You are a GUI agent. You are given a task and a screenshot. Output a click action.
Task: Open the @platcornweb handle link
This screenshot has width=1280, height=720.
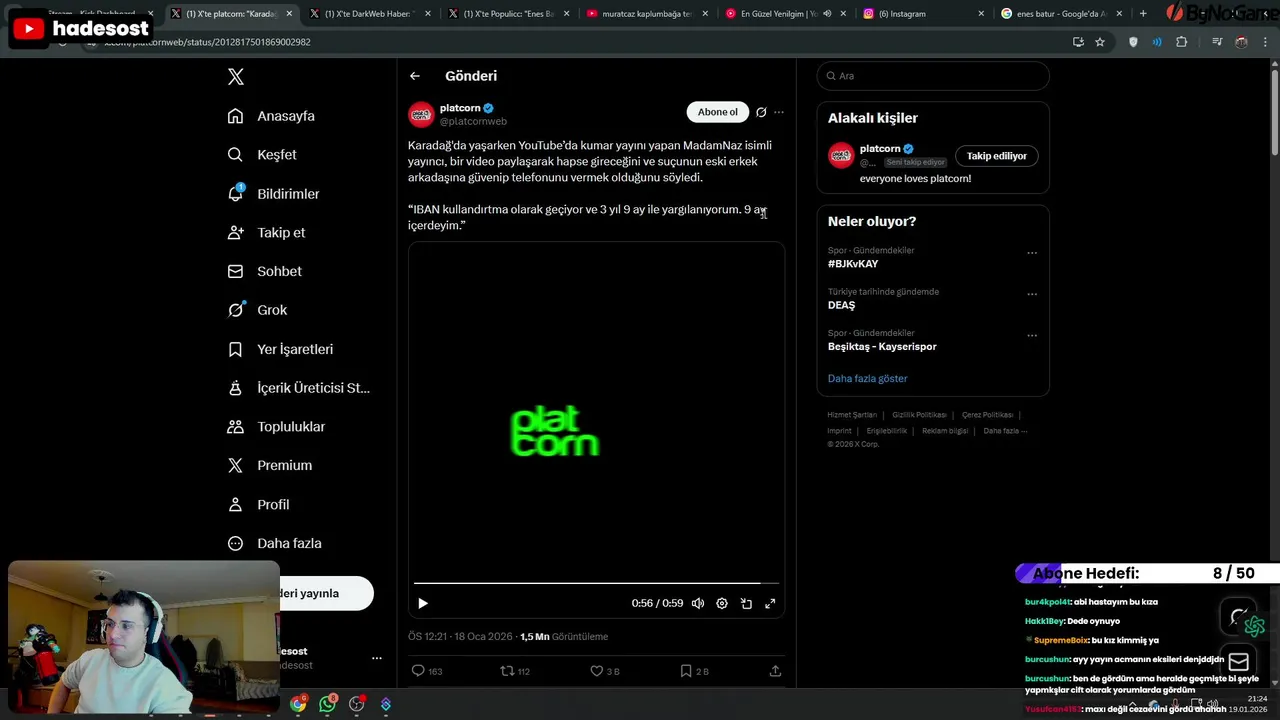pos(473,122)
